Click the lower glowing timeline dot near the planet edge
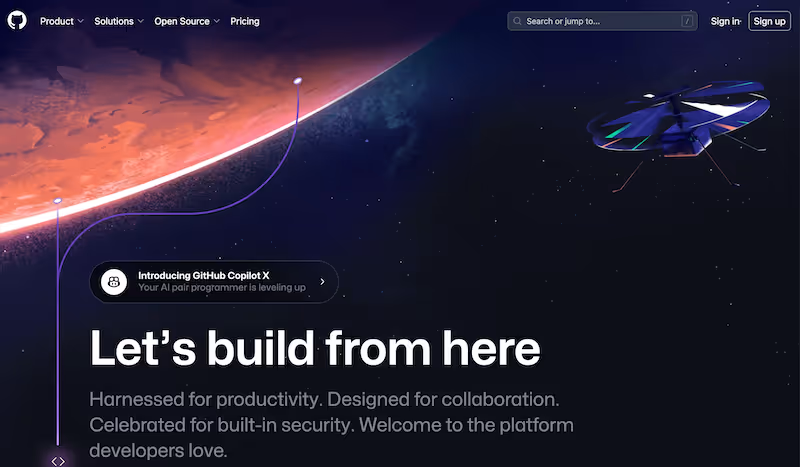The height and width of the screenshot is (467, 800). pyautogui.click(x=58, y=201)
